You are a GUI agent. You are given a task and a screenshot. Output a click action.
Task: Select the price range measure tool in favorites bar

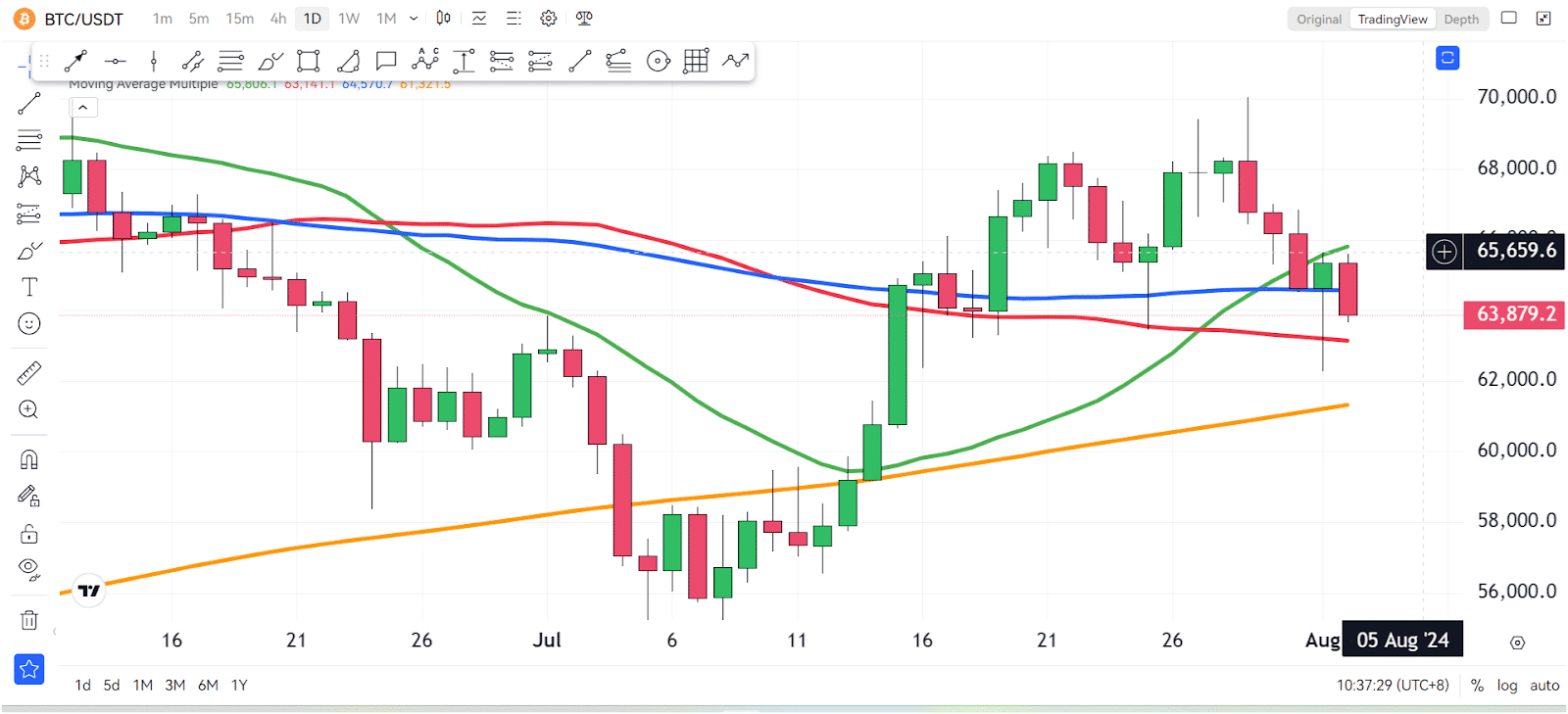[x=464, y=61]
